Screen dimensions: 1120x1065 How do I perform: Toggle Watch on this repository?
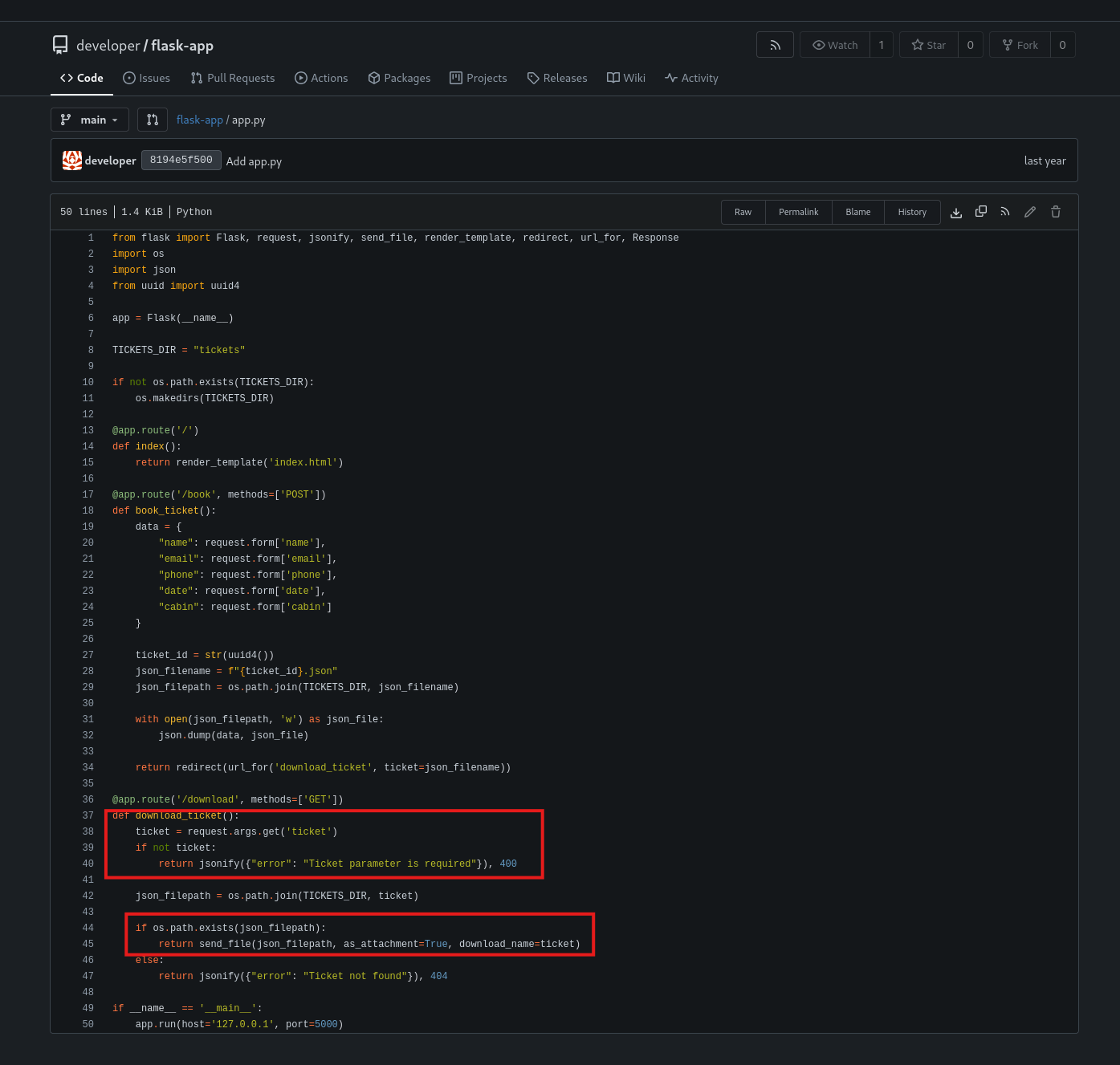point(835,45)
